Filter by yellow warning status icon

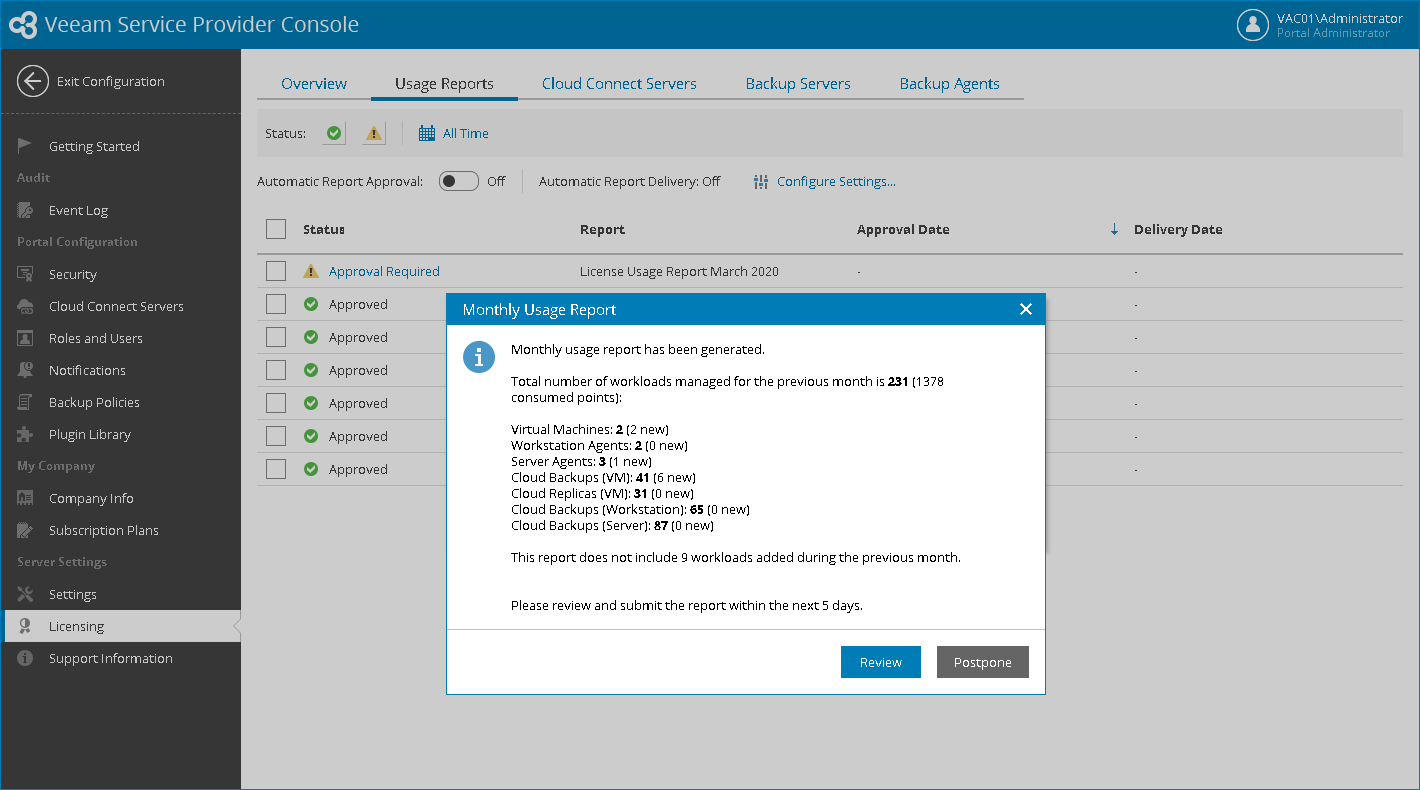tap(374, 133)
